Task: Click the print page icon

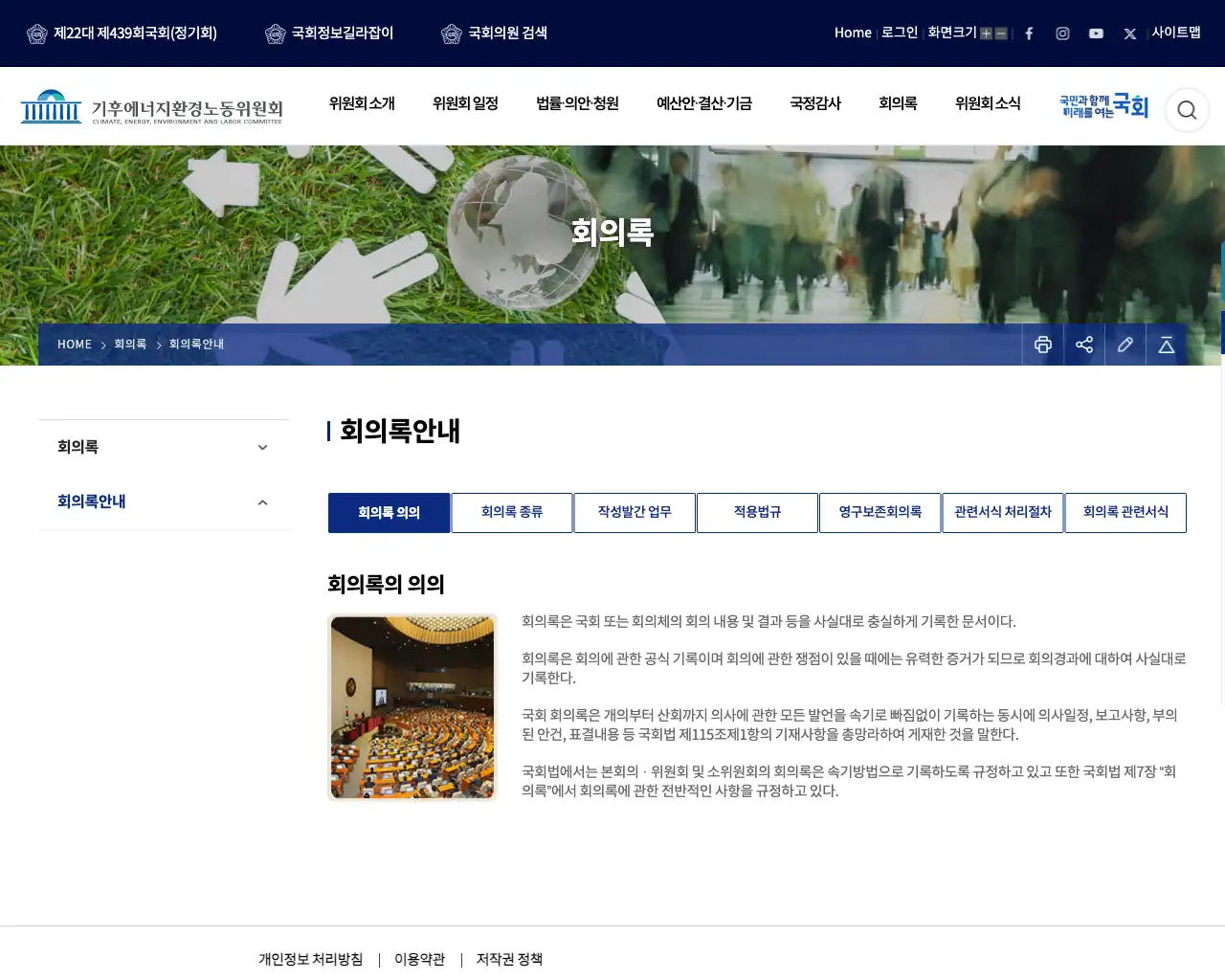Action: (1043, 345)
